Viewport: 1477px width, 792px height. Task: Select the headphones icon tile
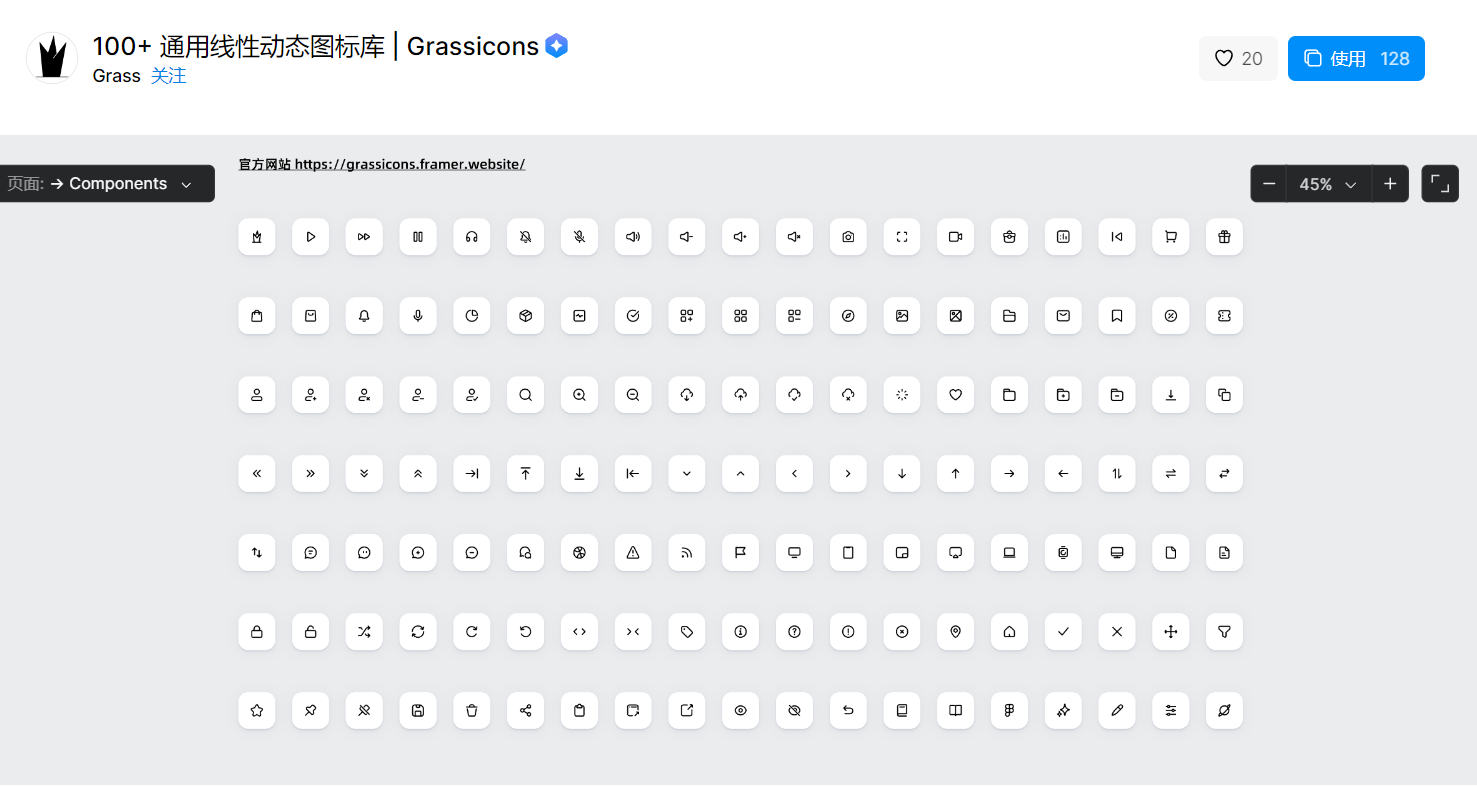(472, 237)
